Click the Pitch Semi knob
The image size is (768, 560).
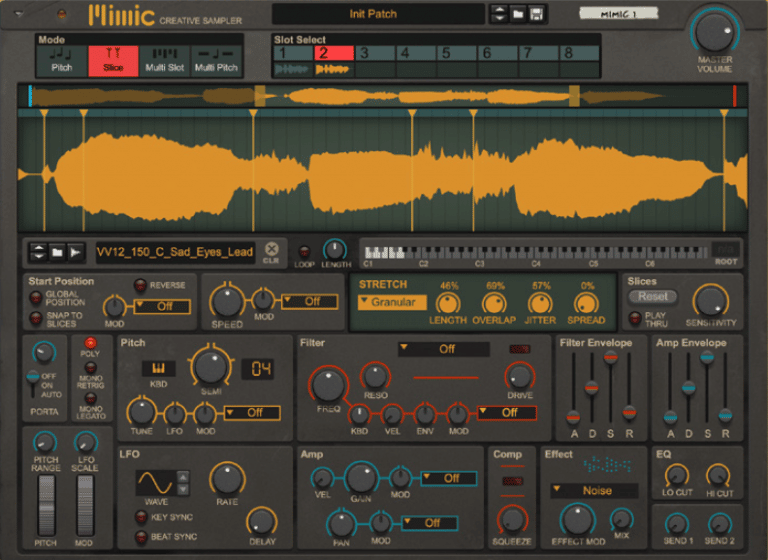pyautogui.click(x=211, y=367)
